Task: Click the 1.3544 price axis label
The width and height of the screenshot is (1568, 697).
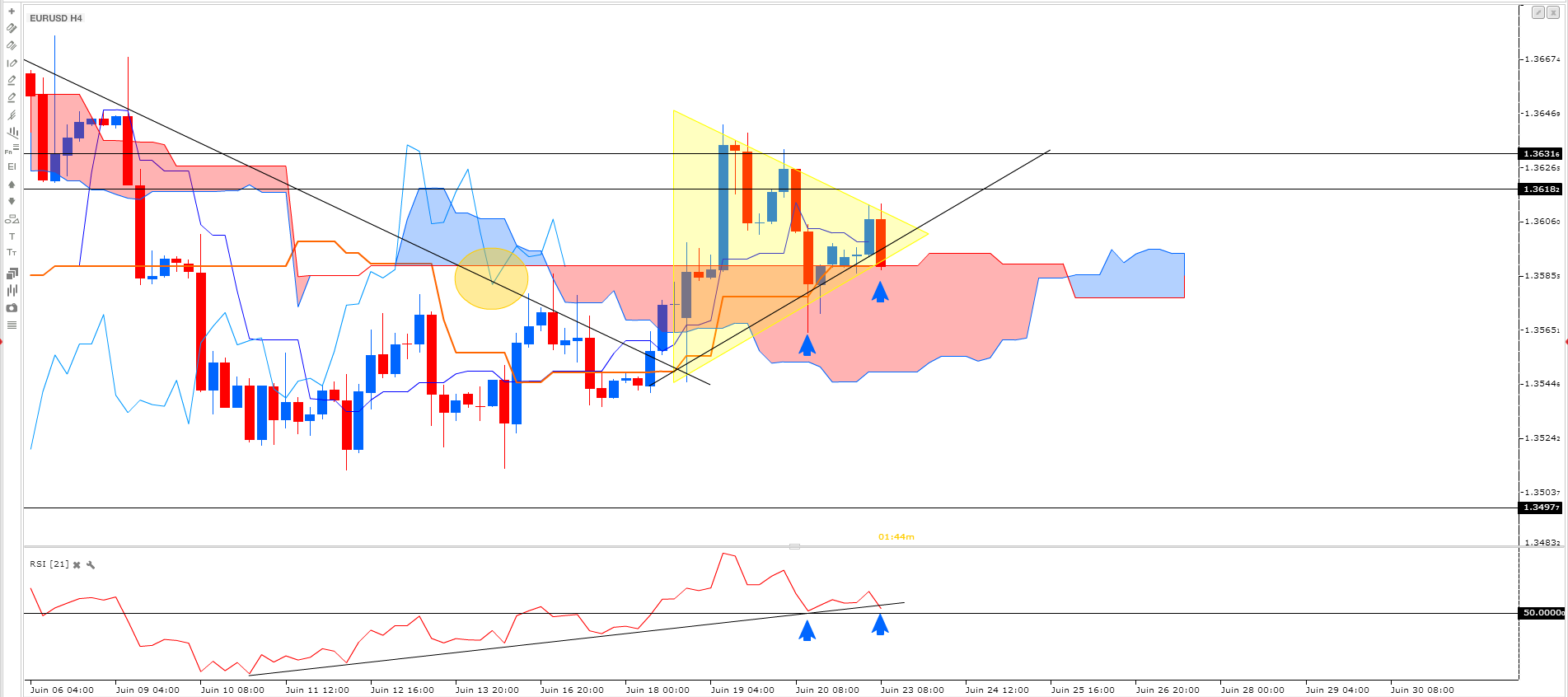Action: click(1542, 384)
